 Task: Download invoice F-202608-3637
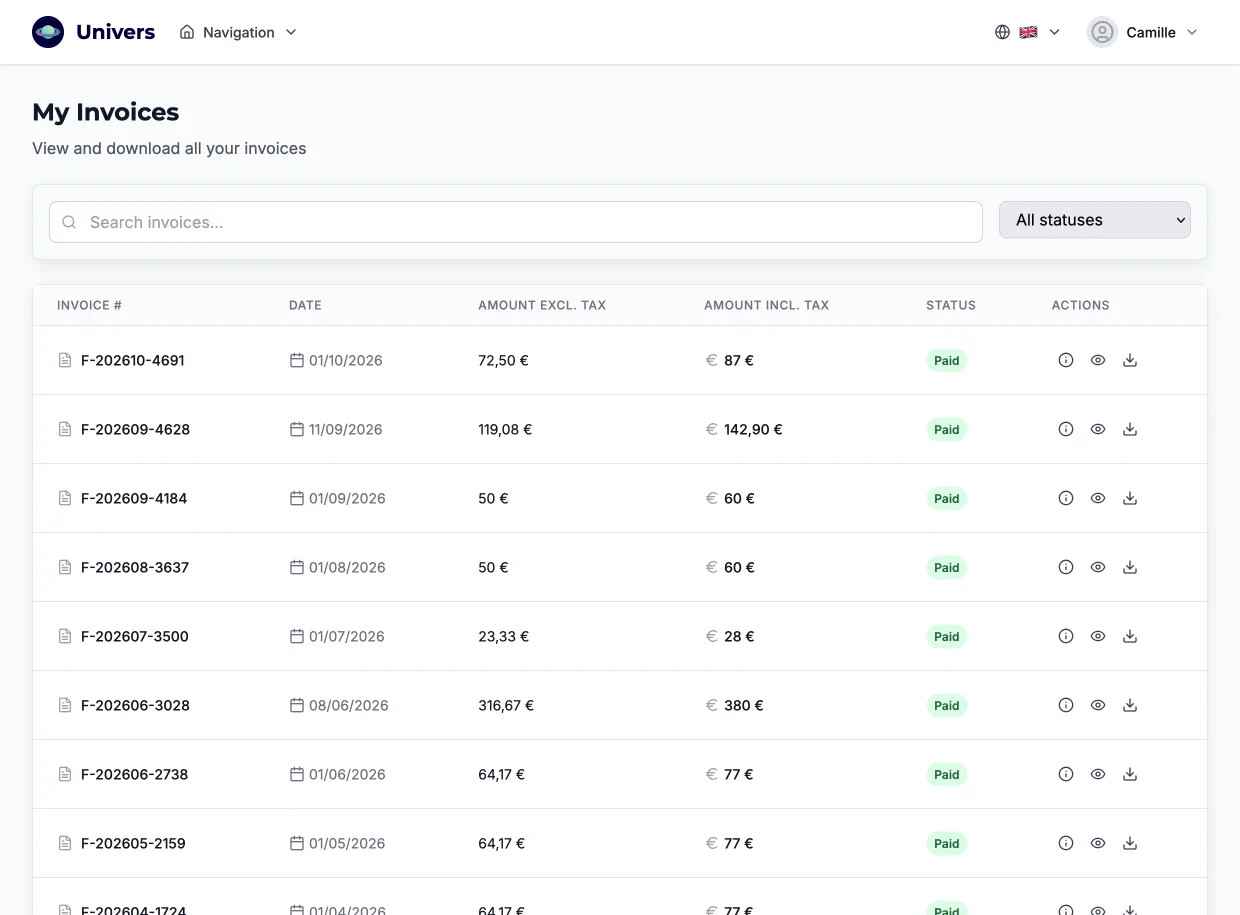pyautogui.click(x=1130, y=567)
